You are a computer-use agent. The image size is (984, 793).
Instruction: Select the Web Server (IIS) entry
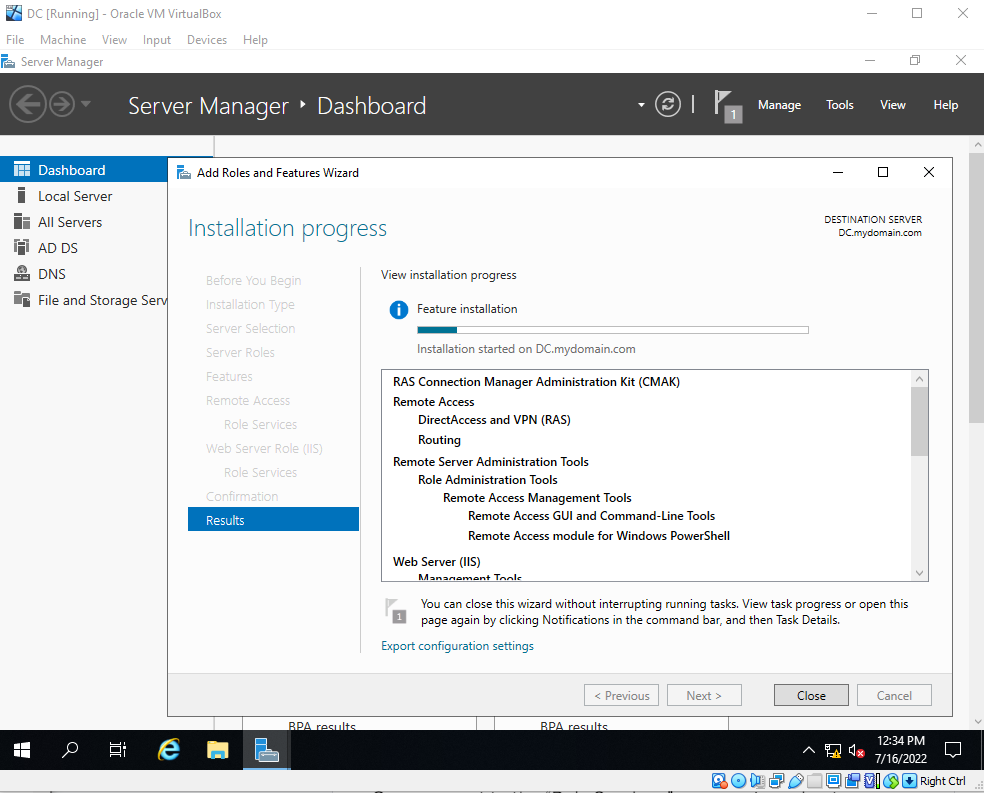tap(436, 561)
